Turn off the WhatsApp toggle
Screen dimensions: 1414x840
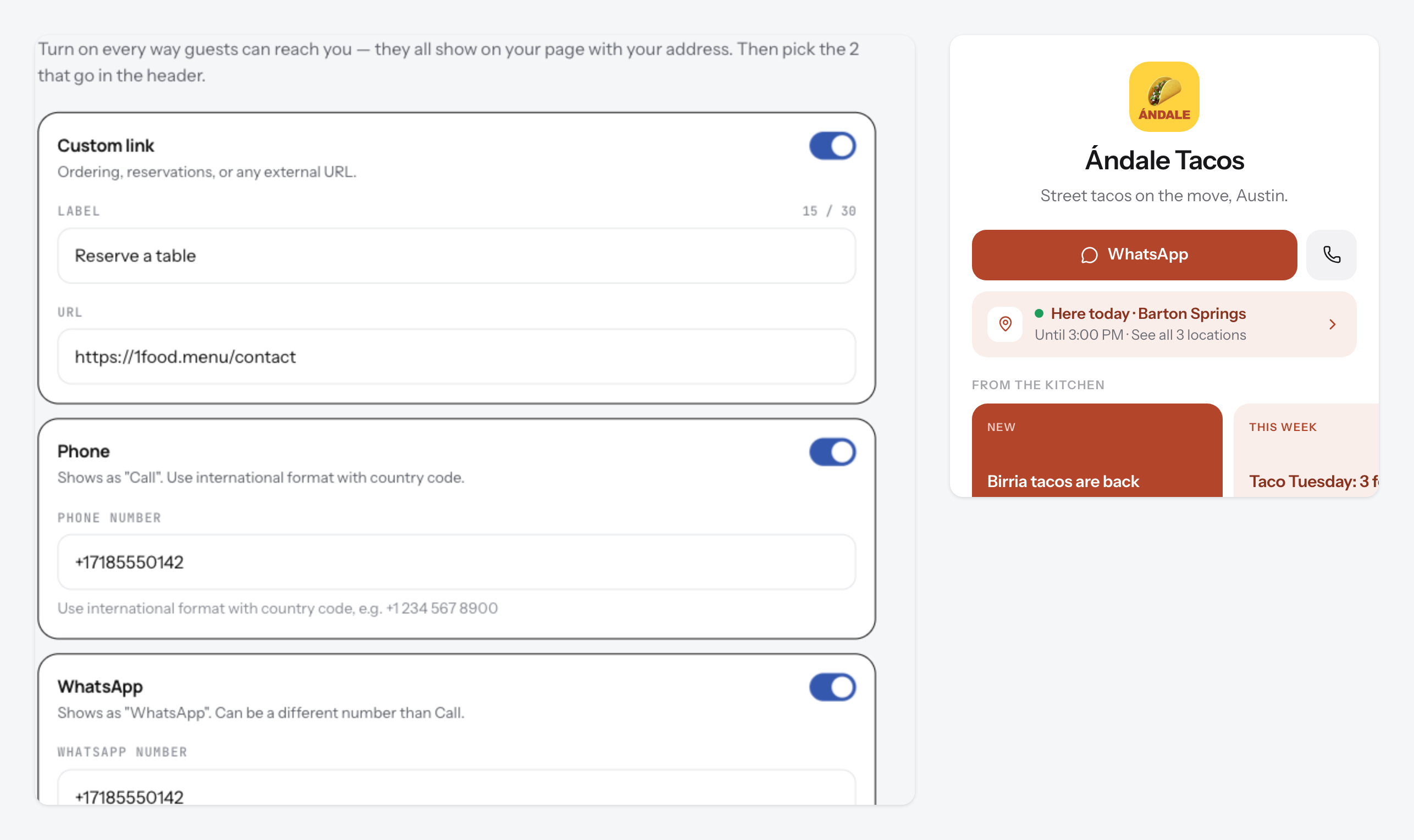(832, 687)
